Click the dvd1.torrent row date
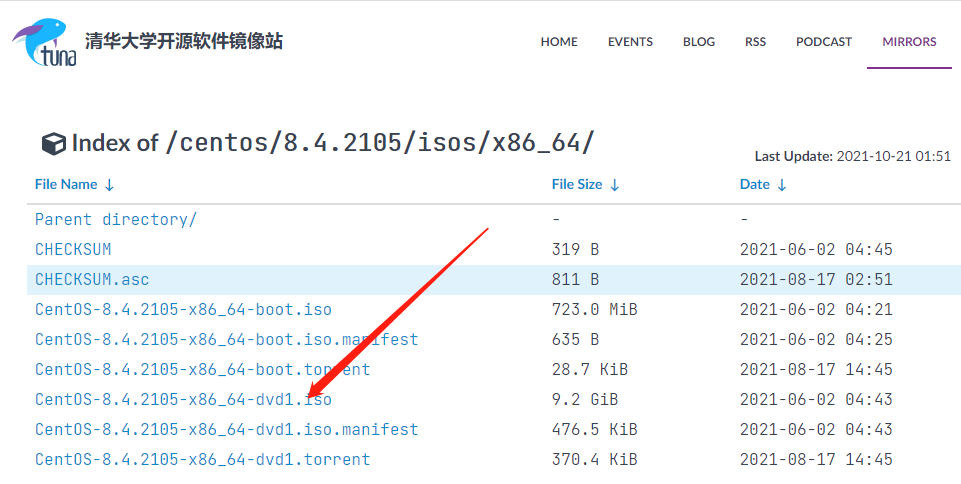The width and height of the screenshot is (961, 484). click(x=816, y=459)
